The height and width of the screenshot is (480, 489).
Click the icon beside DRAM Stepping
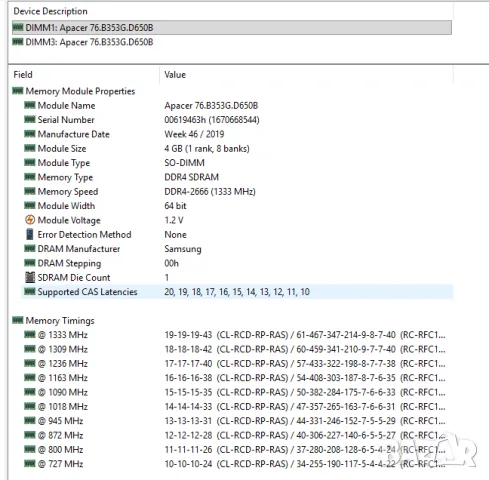(x=30, y=263)
